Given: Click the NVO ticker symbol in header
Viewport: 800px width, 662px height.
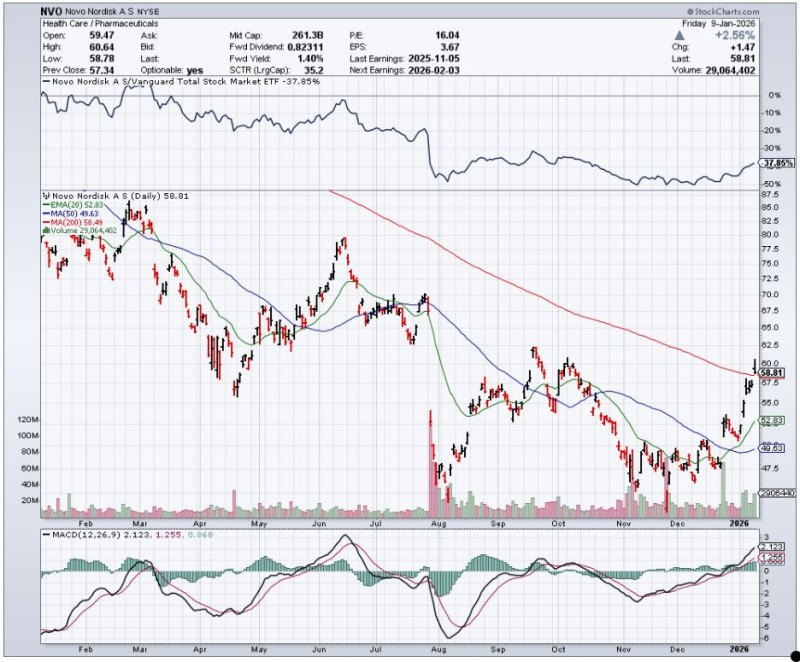Looking at the screenshot, I should click(x=53, y=10).
